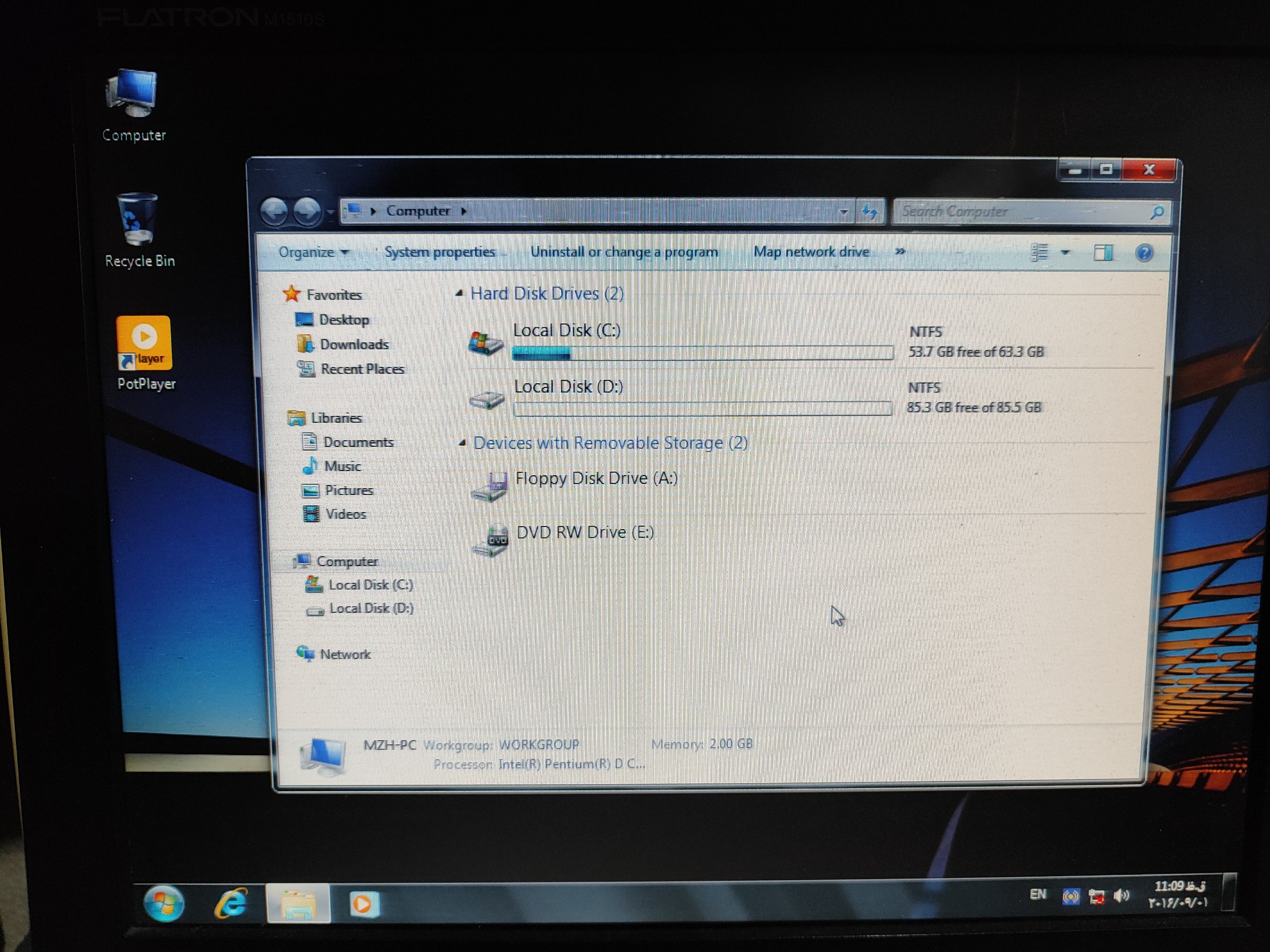Launch Internet Explorer from the taskbar
Screen dimensions: 1270x952
[231, 904]
